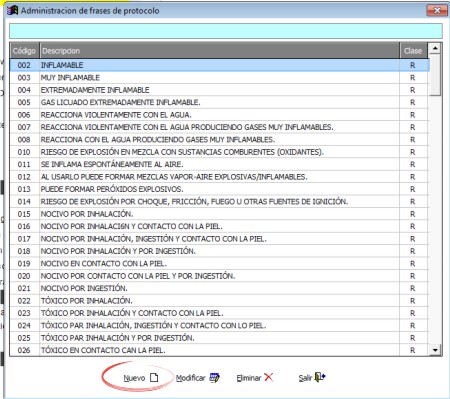Screen dimensions: 450x399
Task: Select row GAS LICUADO EXTREMADAMENTE INFLAMABLE
Action: pyautogui.click(x=219, y=102)
